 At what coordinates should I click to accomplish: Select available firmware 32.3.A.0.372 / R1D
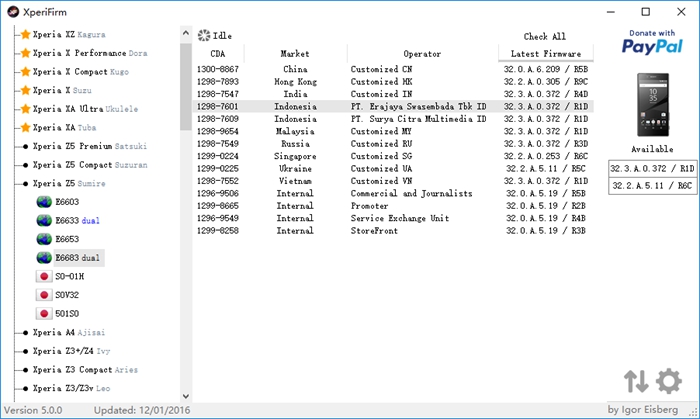[x=652, y=169]
